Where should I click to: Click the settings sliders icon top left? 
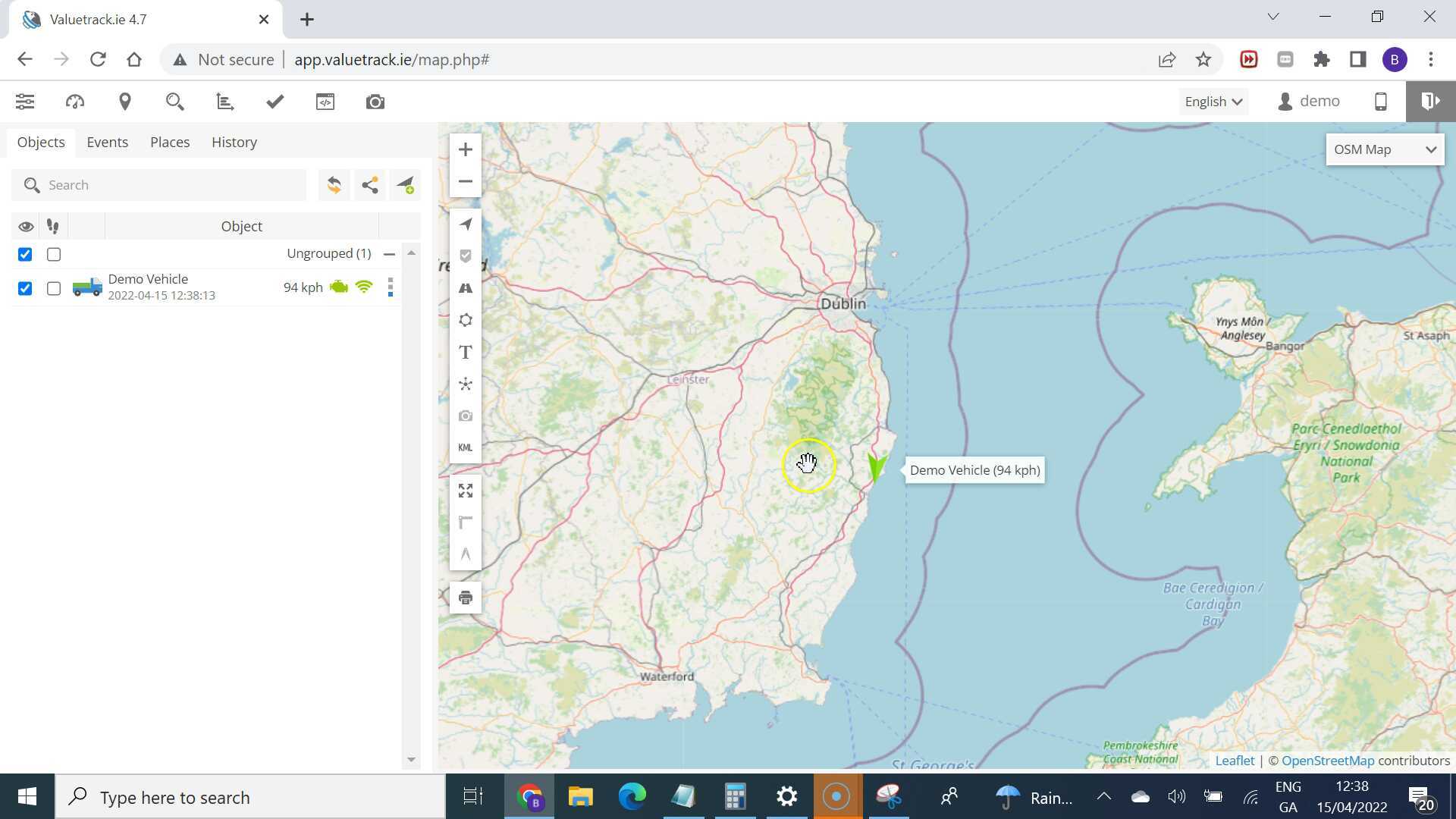tap(24, 101)
